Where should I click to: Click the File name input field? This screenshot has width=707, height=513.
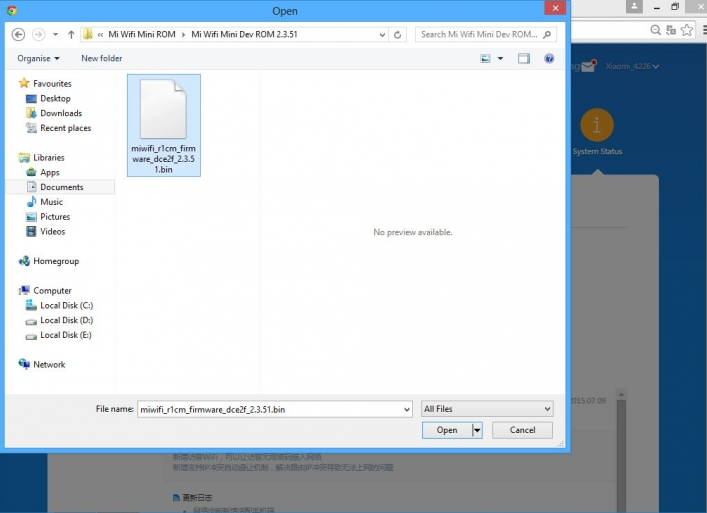coord(270,409)
